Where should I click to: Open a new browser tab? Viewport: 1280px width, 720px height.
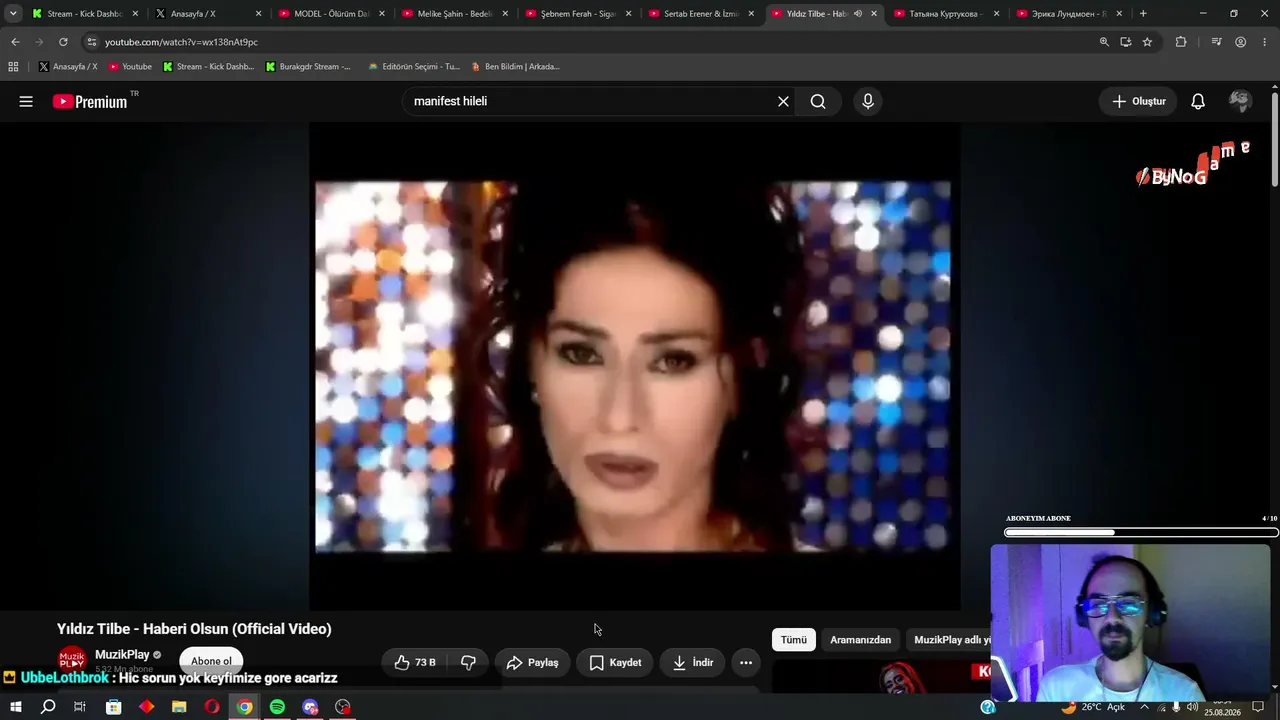click(x=1143, y=14)
